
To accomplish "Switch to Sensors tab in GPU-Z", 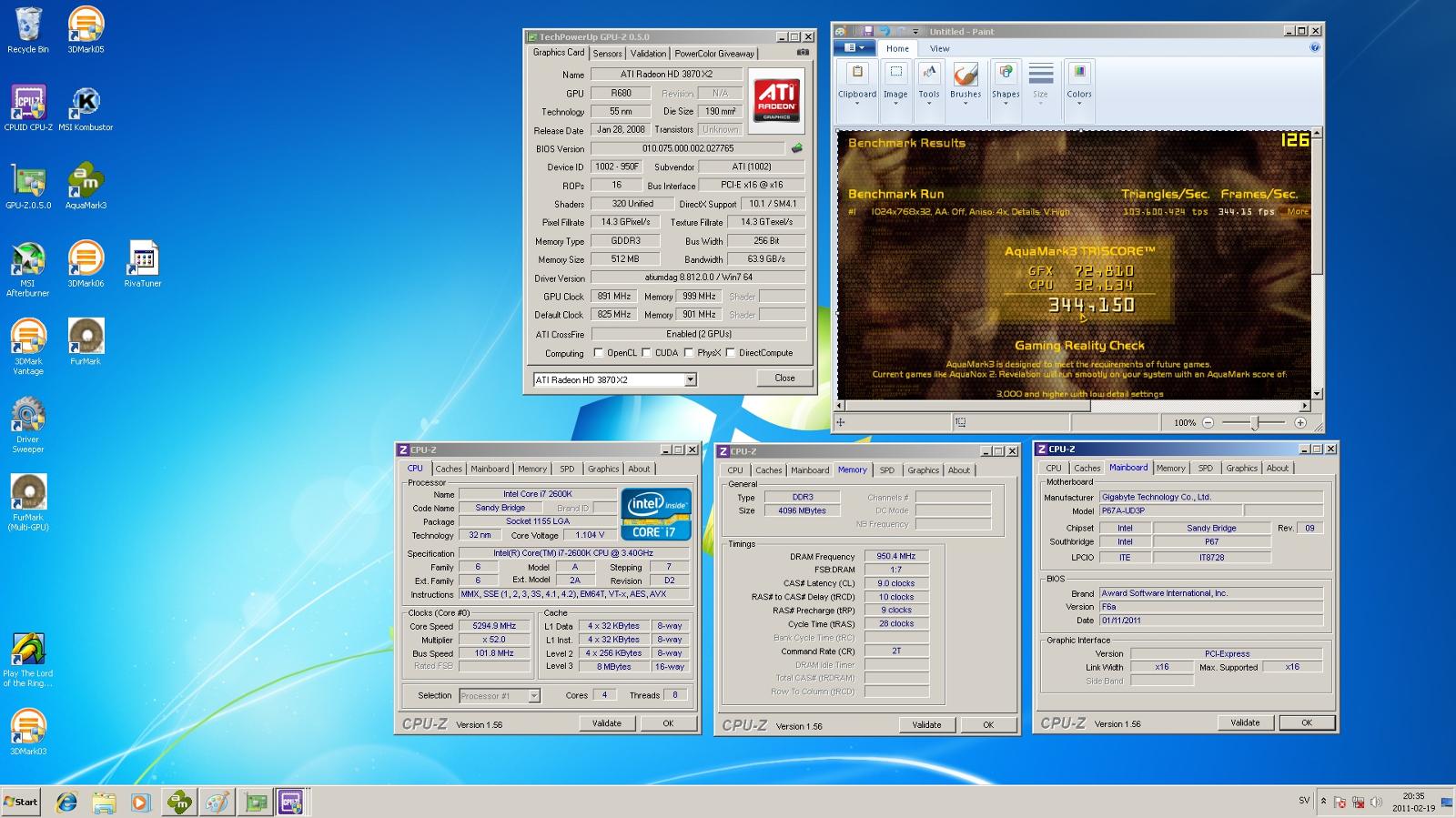I will pyautogui.click(x=608, y=54).
